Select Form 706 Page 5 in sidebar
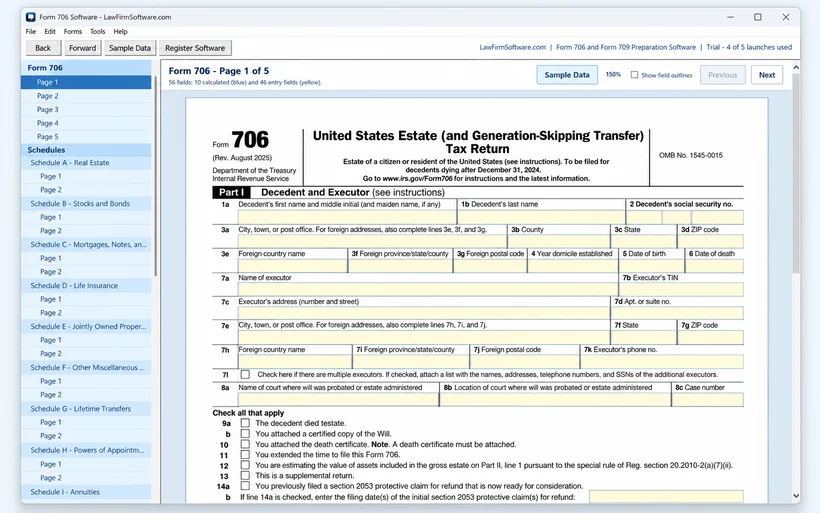 point(86,136)
